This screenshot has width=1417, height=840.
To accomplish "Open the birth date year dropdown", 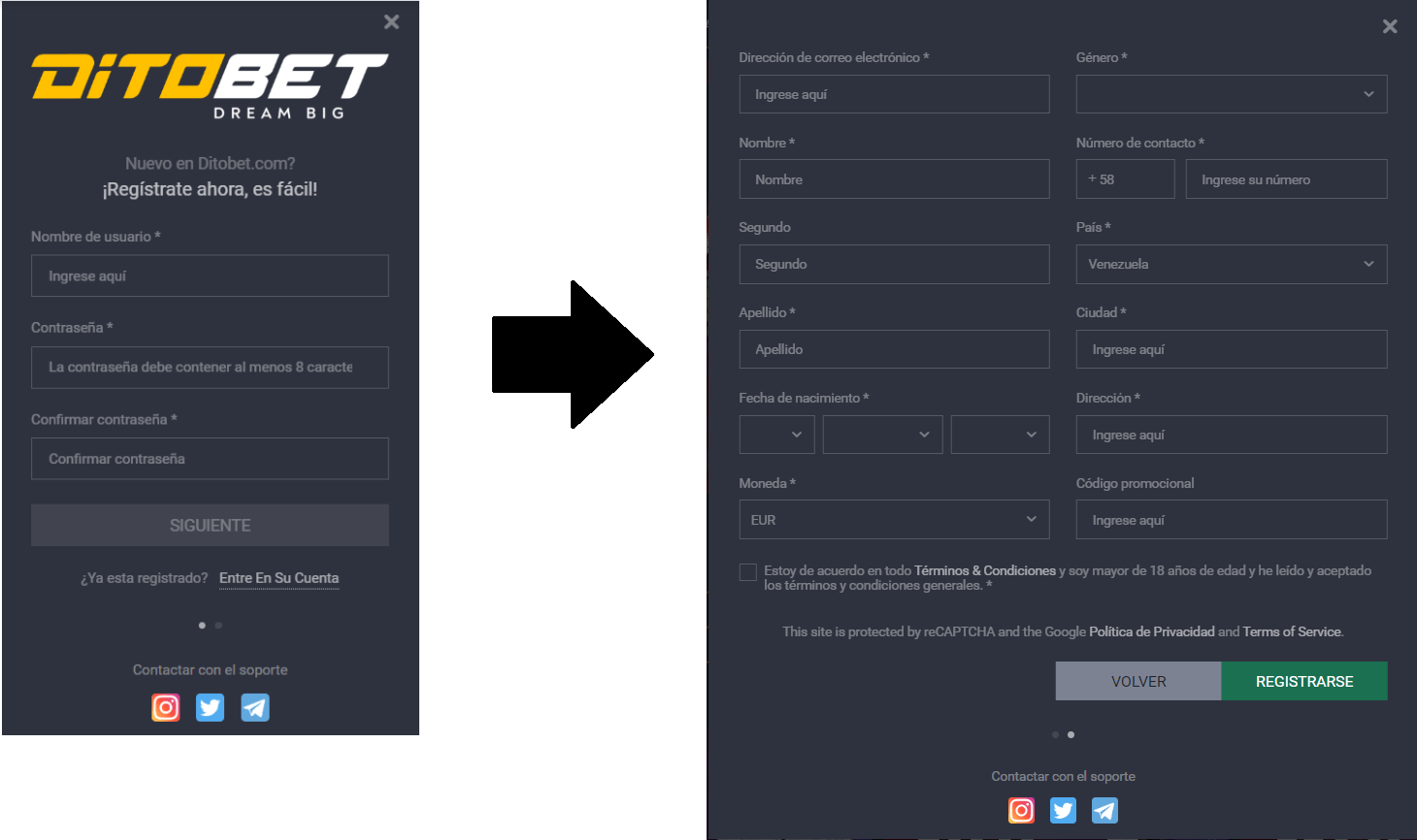I will [x=1001, y=435].
